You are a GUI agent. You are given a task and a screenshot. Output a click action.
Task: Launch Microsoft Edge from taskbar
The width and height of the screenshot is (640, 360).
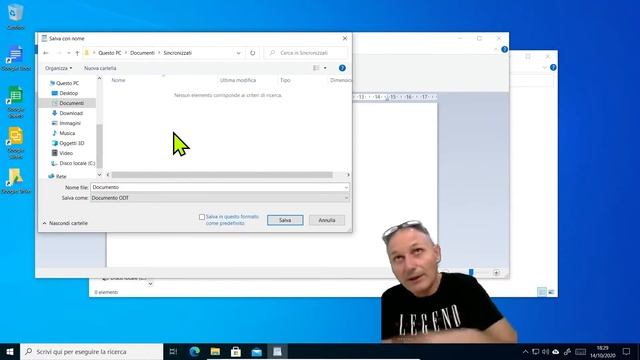point(195,351)
